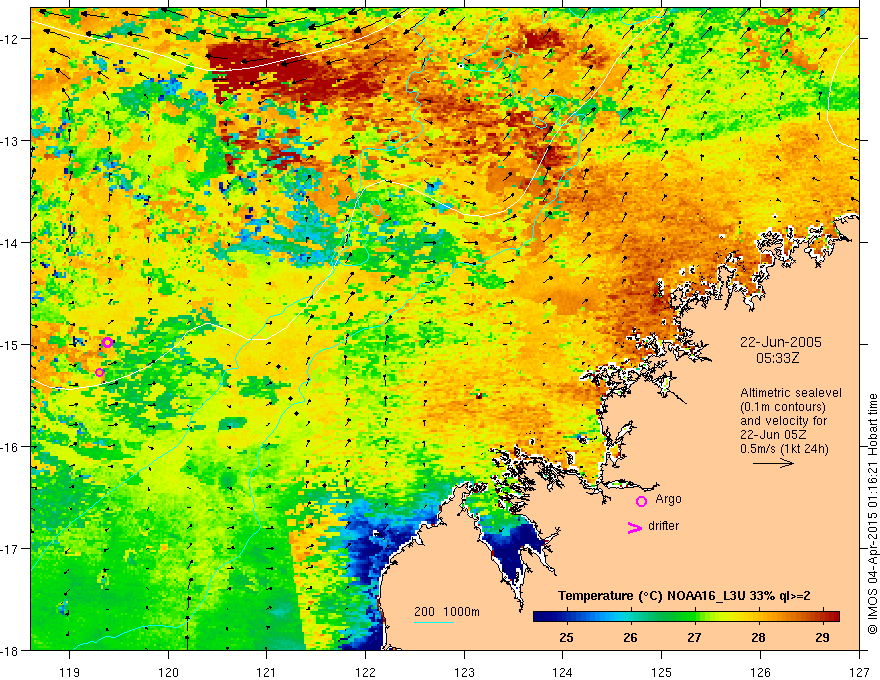
Task: Click the '-13' latitude axis label
Action: (11, 140)
